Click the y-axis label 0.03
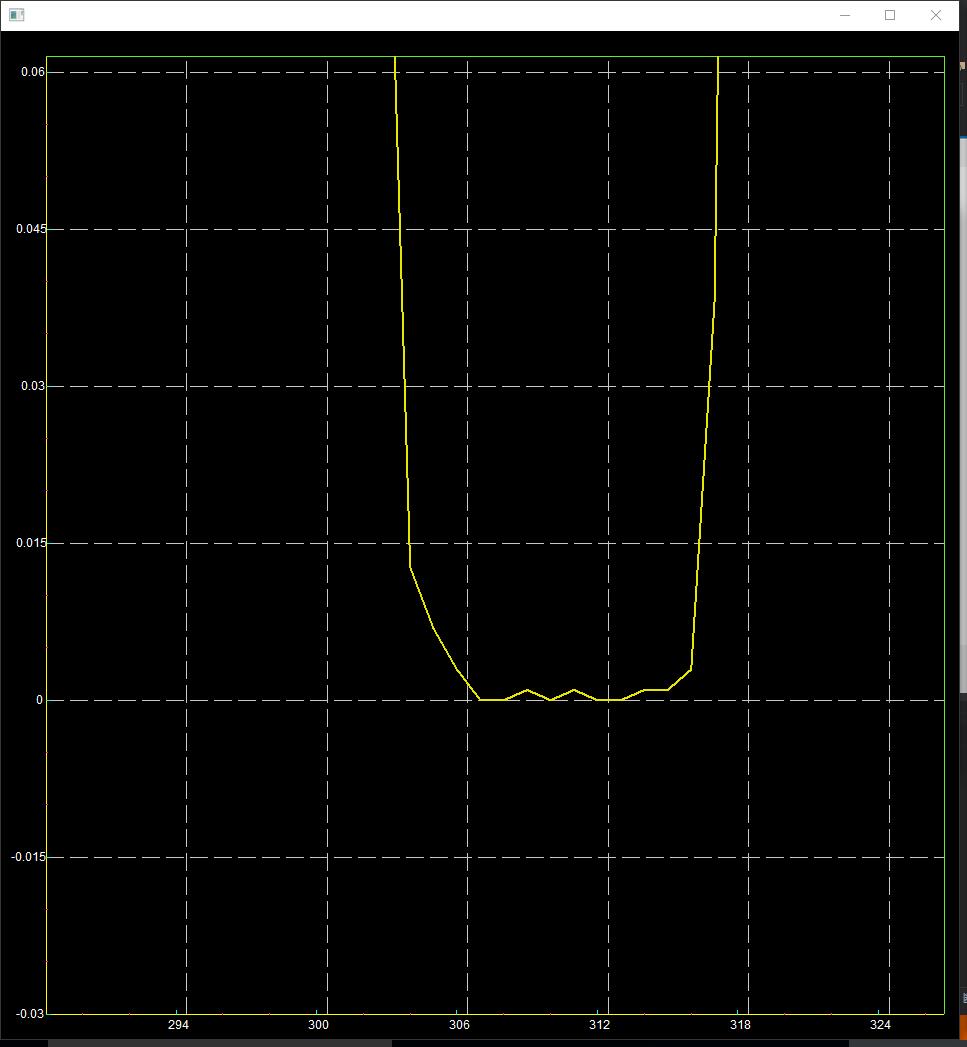 (x=33, y=385)
